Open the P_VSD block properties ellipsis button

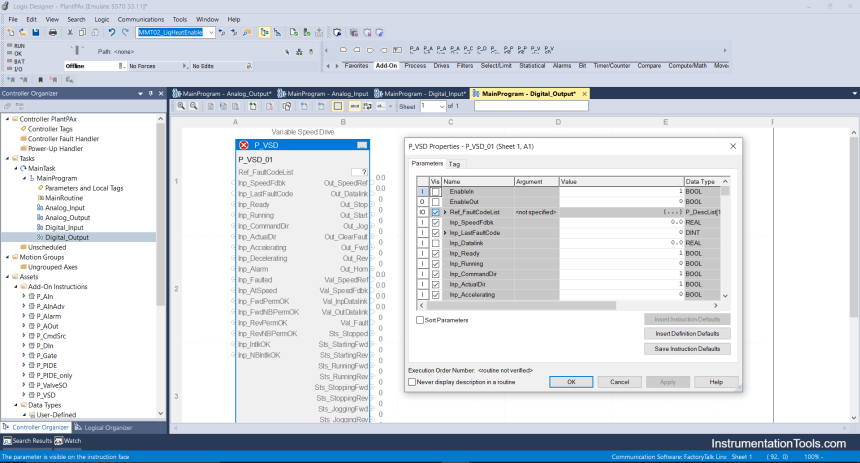362,145
